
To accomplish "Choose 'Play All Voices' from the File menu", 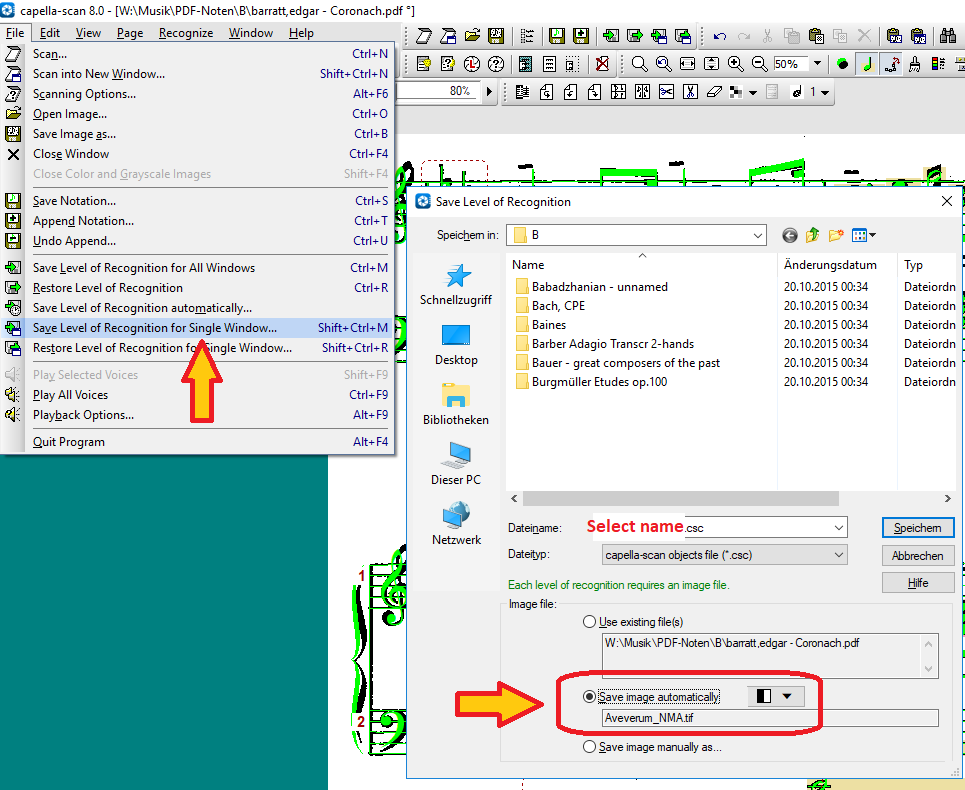I will coord(198,395).
